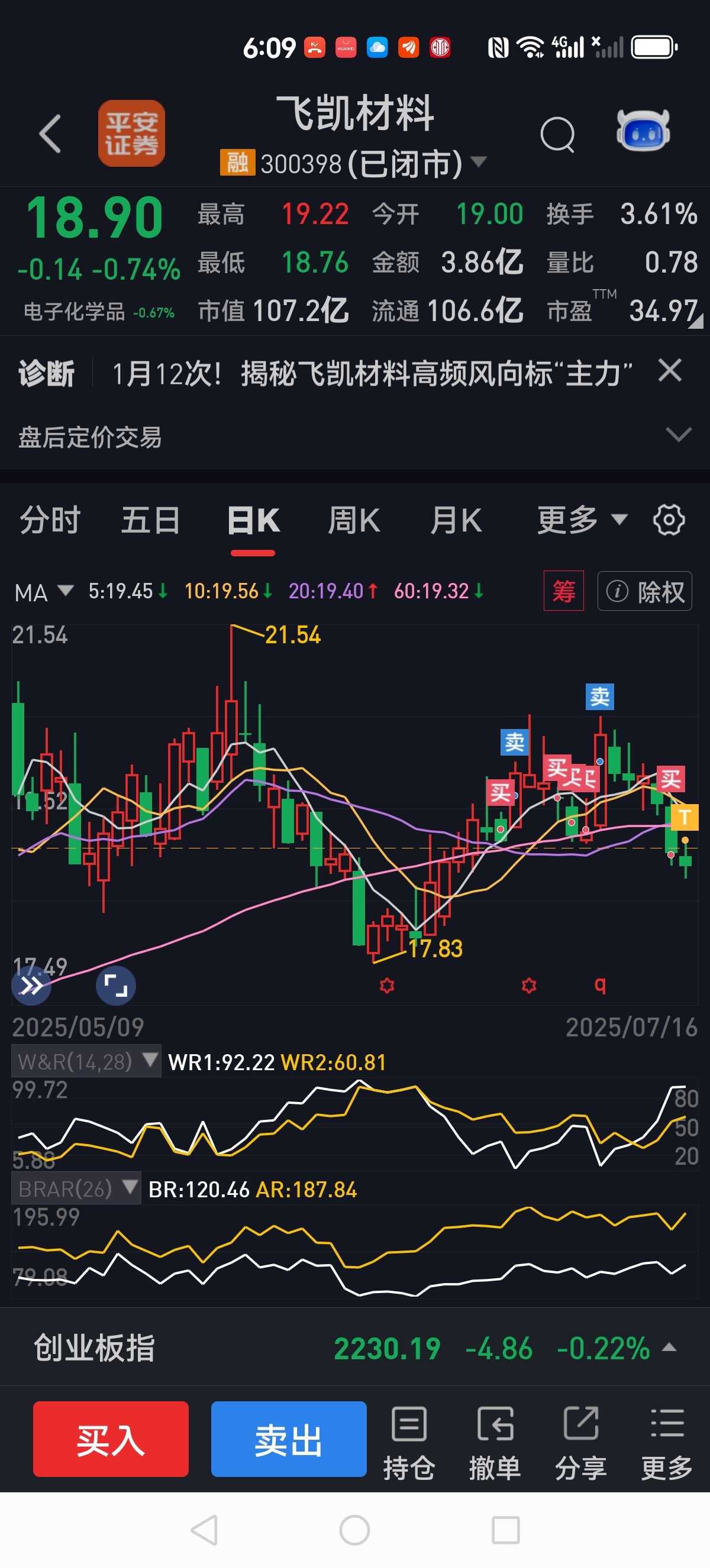710x1568 pixels.
Task: Tap the AR:187.84 reading
Action: click(x=307, y=1190)
